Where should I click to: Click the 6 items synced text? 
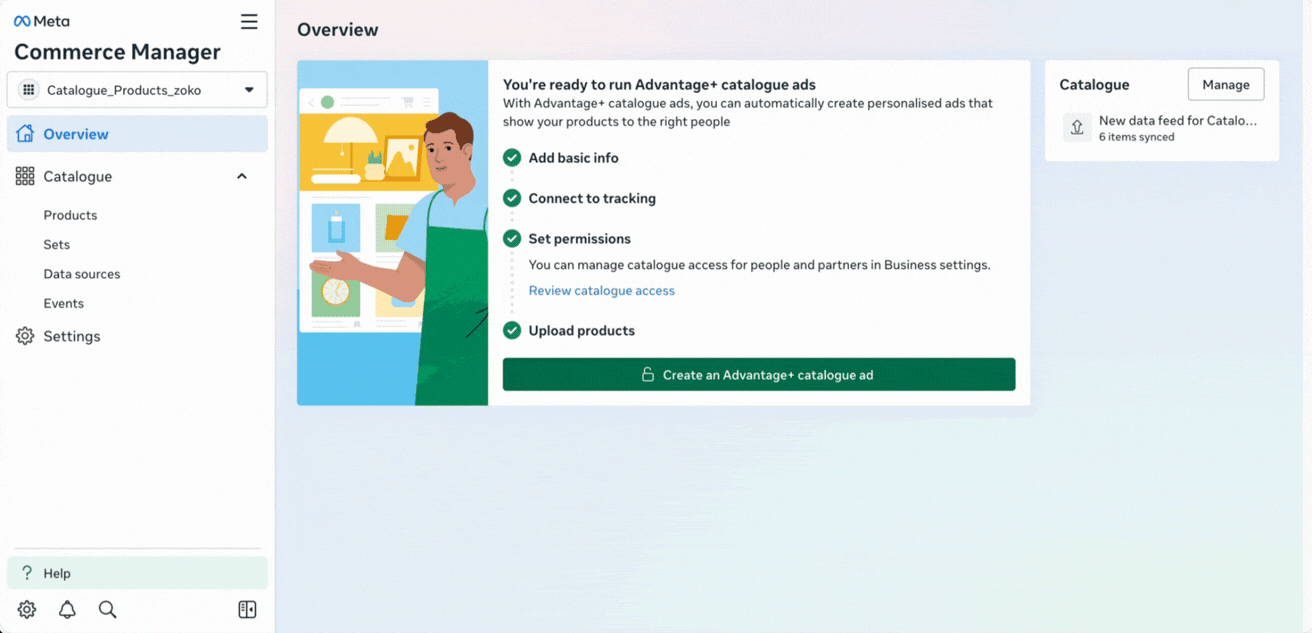tap(1137, 137)
